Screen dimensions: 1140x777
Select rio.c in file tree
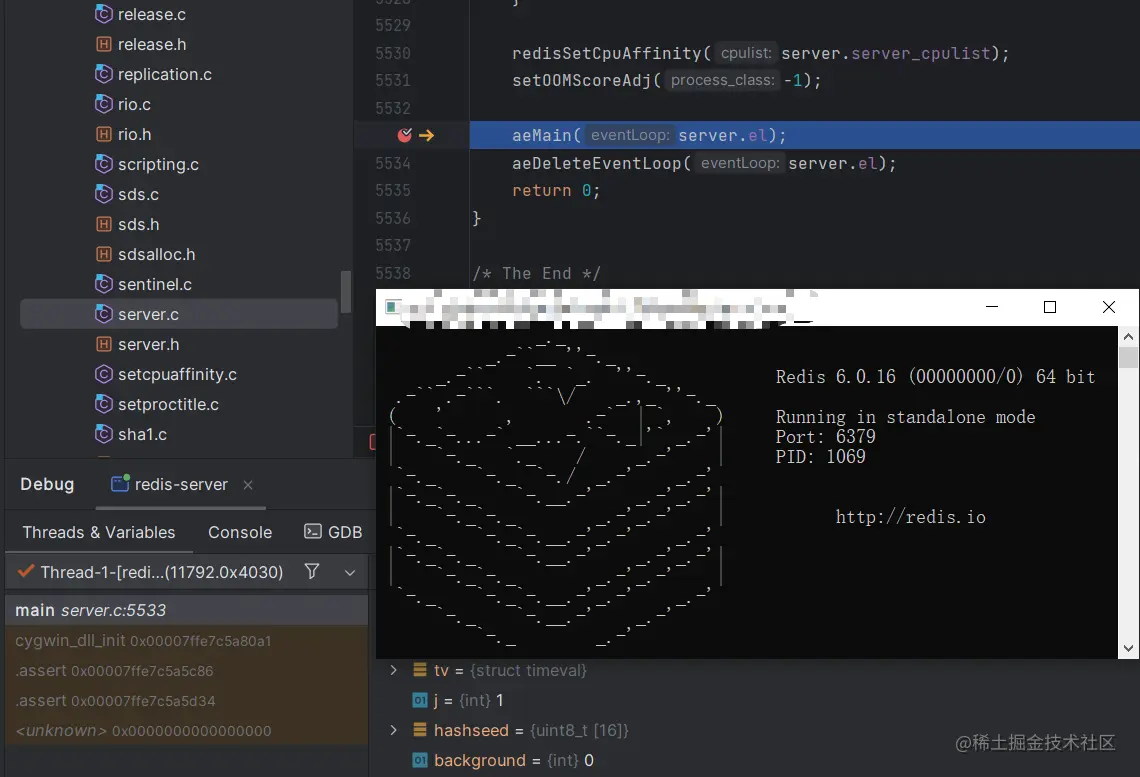(x=135, y=104)
